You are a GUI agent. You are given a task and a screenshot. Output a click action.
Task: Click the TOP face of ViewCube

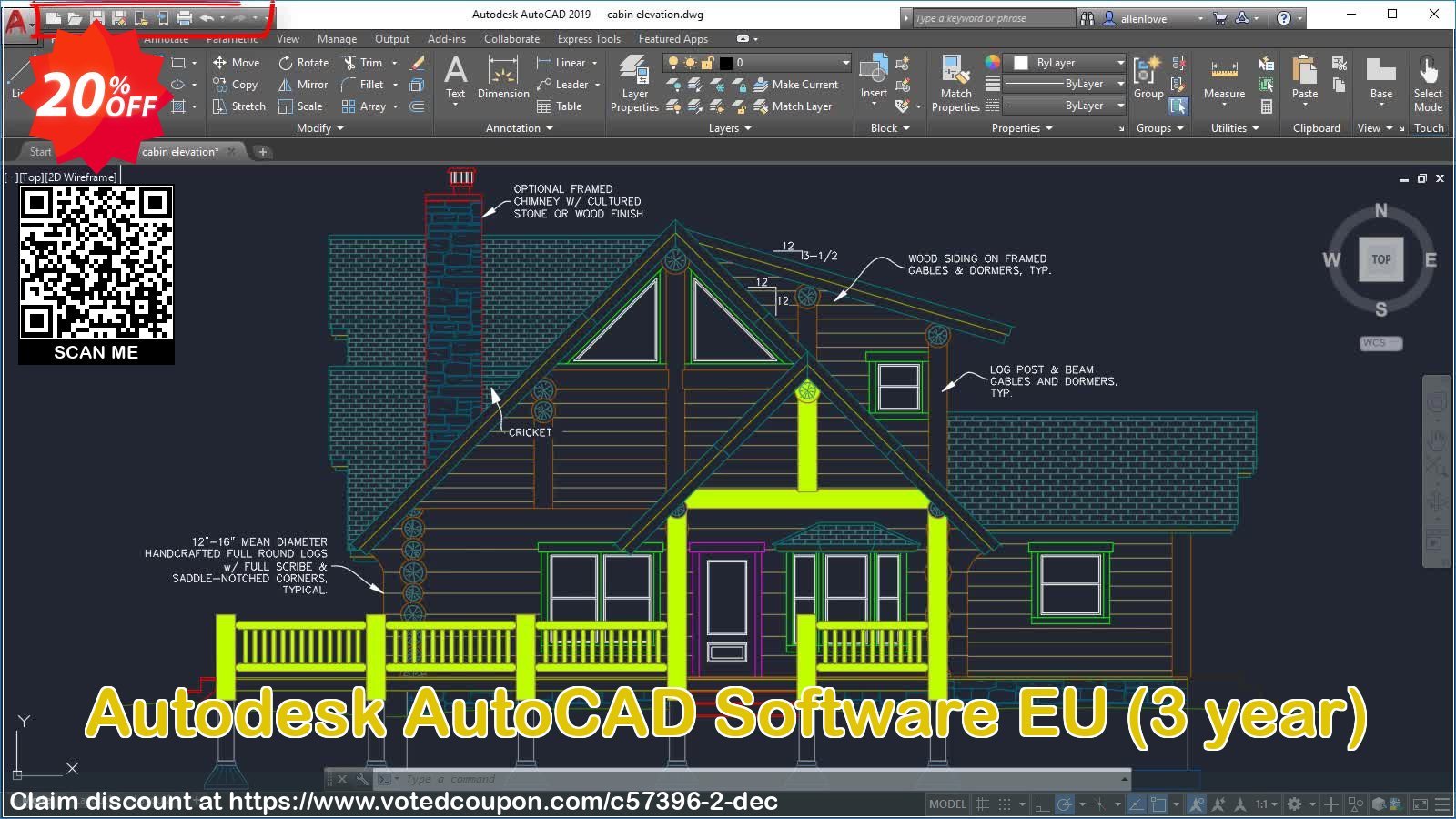coord(1381,259)
